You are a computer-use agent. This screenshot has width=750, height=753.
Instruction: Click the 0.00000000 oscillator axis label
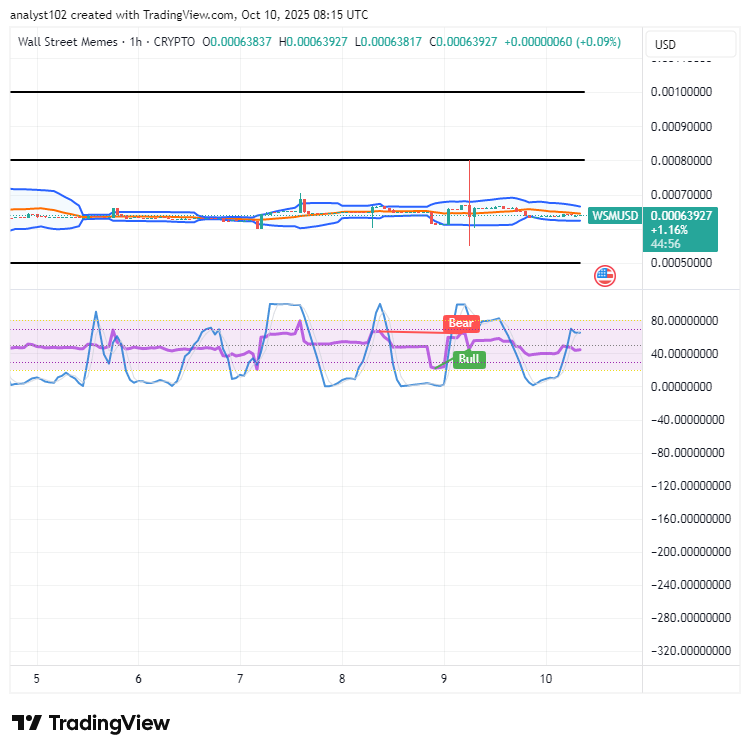[x=681, y=387]
